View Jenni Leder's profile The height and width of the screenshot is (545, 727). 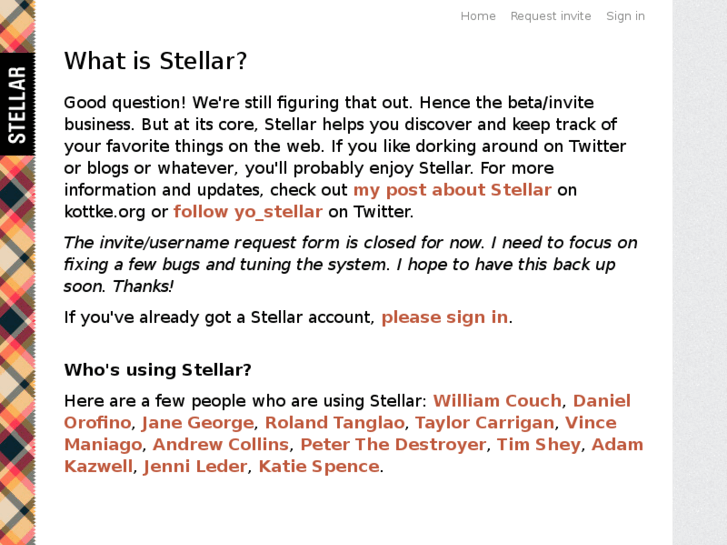click(x=195, y=467)
